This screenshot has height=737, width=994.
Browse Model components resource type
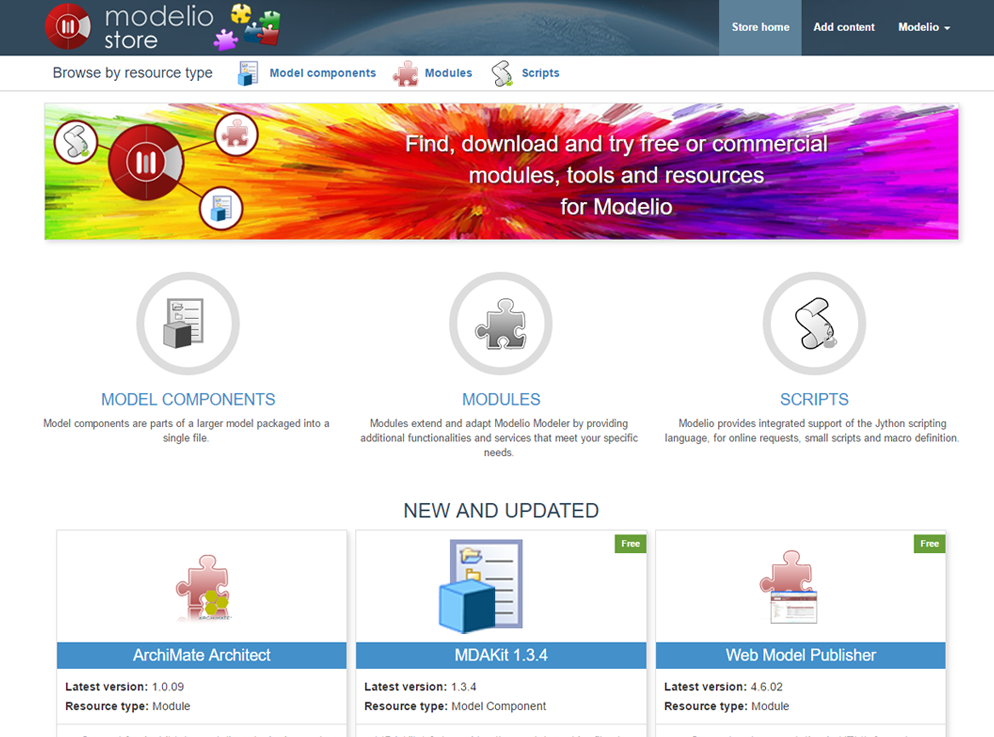323,73
